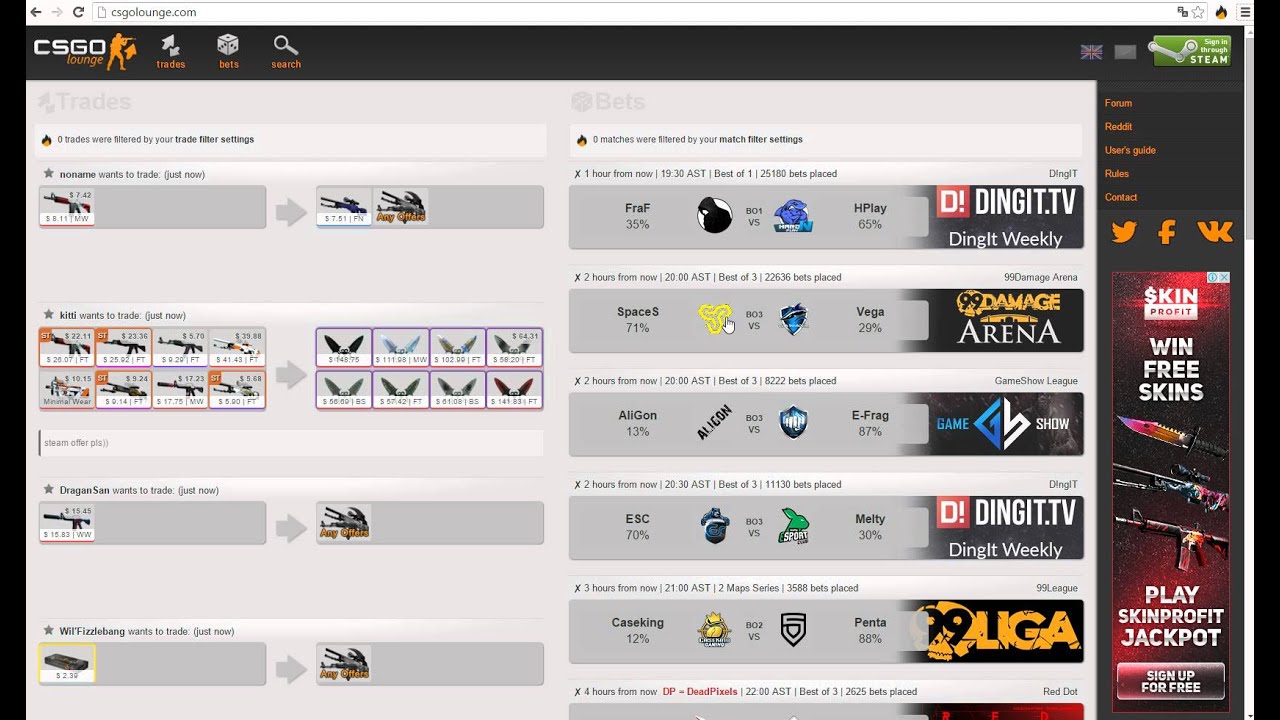Viewport: 1280px width, 720px height.
Task: Open the Forum link
Action: (x=1118, y=103)
